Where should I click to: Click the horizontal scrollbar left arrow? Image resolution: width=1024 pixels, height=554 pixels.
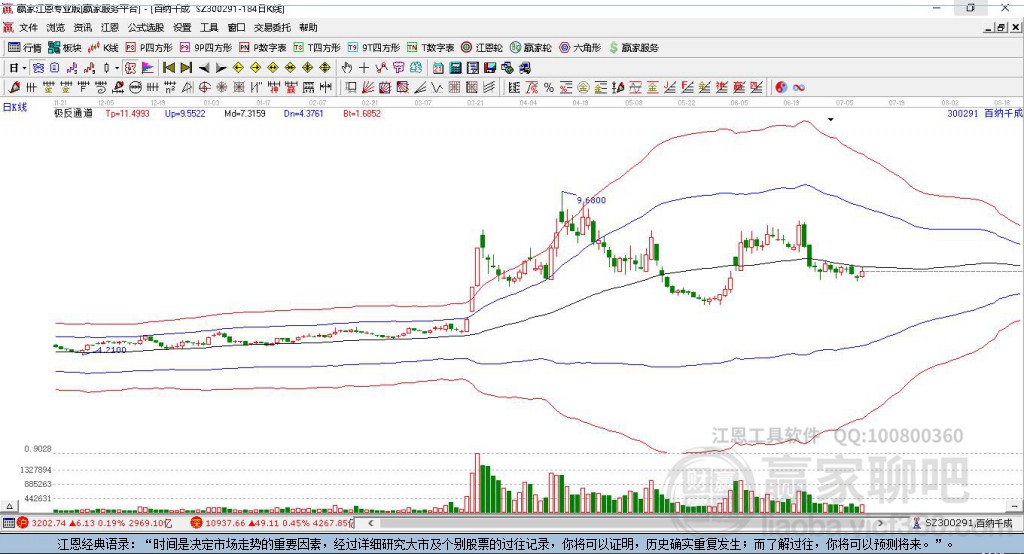pos(371,523)
